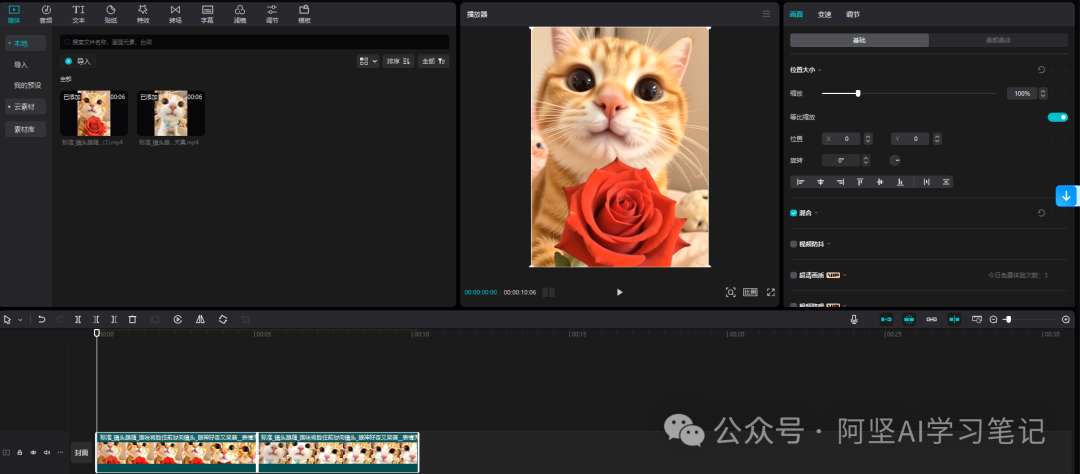Open the player panel hamburger menu
Screen dimensions: 1080x474
click(x=767, y=14)
